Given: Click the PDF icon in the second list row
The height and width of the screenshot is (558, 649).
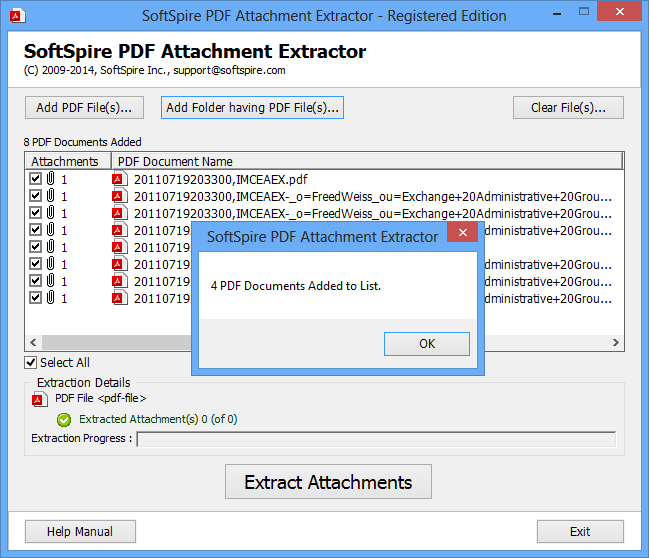Looking at the screenshot, I should (x=119, y=196).
